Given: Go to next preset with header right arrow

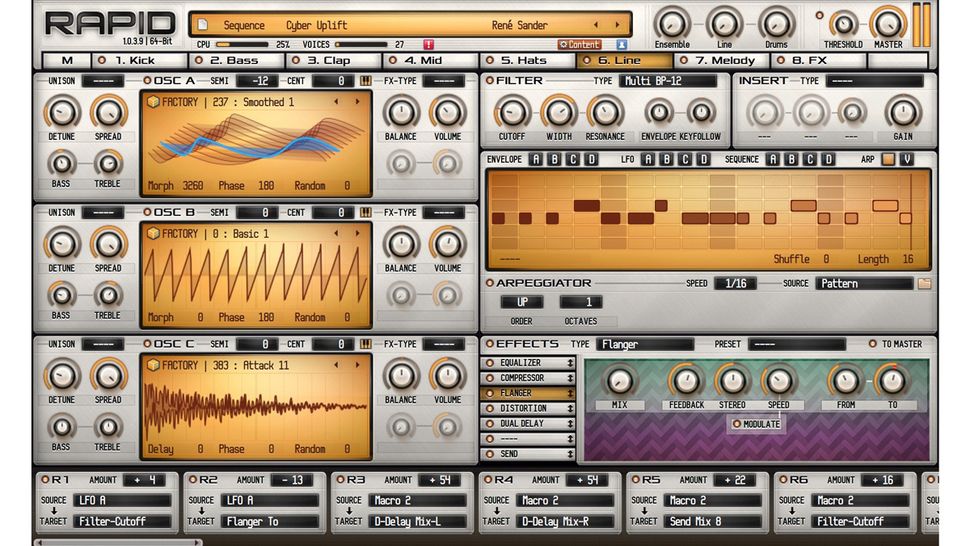Looking at the screenshot, I should click(x=617, y=25).
